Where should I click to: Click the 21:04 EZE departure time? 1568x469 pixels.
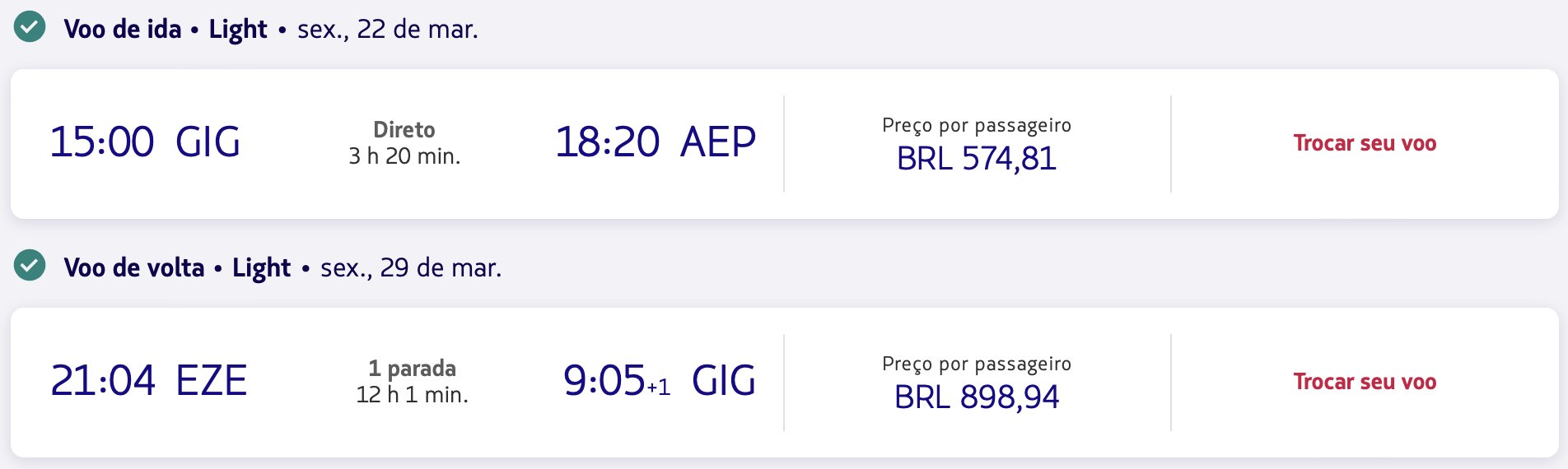click(148, 380)
